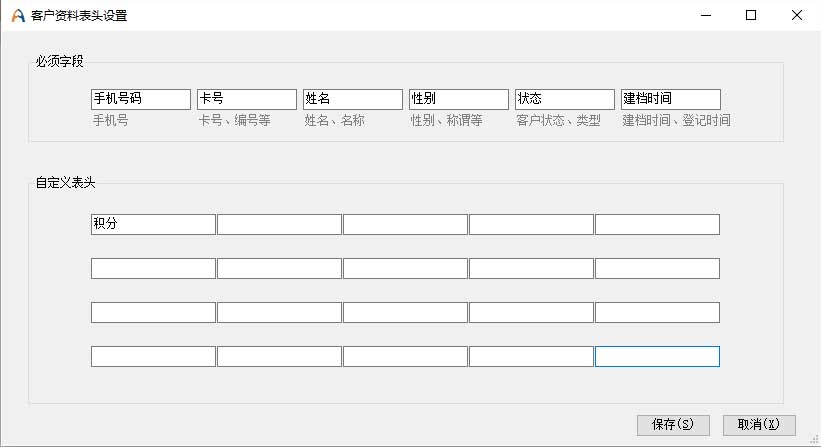Select the 卡号 field box

pyautogui.click(x=247, y=99)
